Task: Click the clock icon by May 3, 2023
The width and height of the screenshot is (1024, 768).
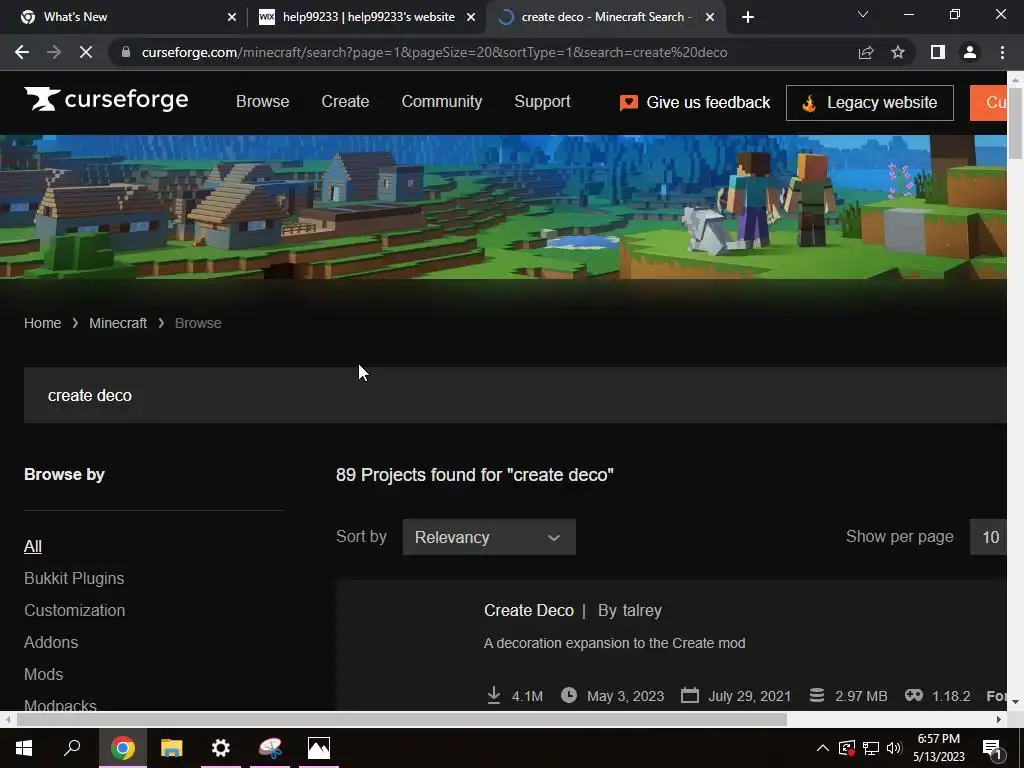Action: pyautogui.click(x=569, y=695)
